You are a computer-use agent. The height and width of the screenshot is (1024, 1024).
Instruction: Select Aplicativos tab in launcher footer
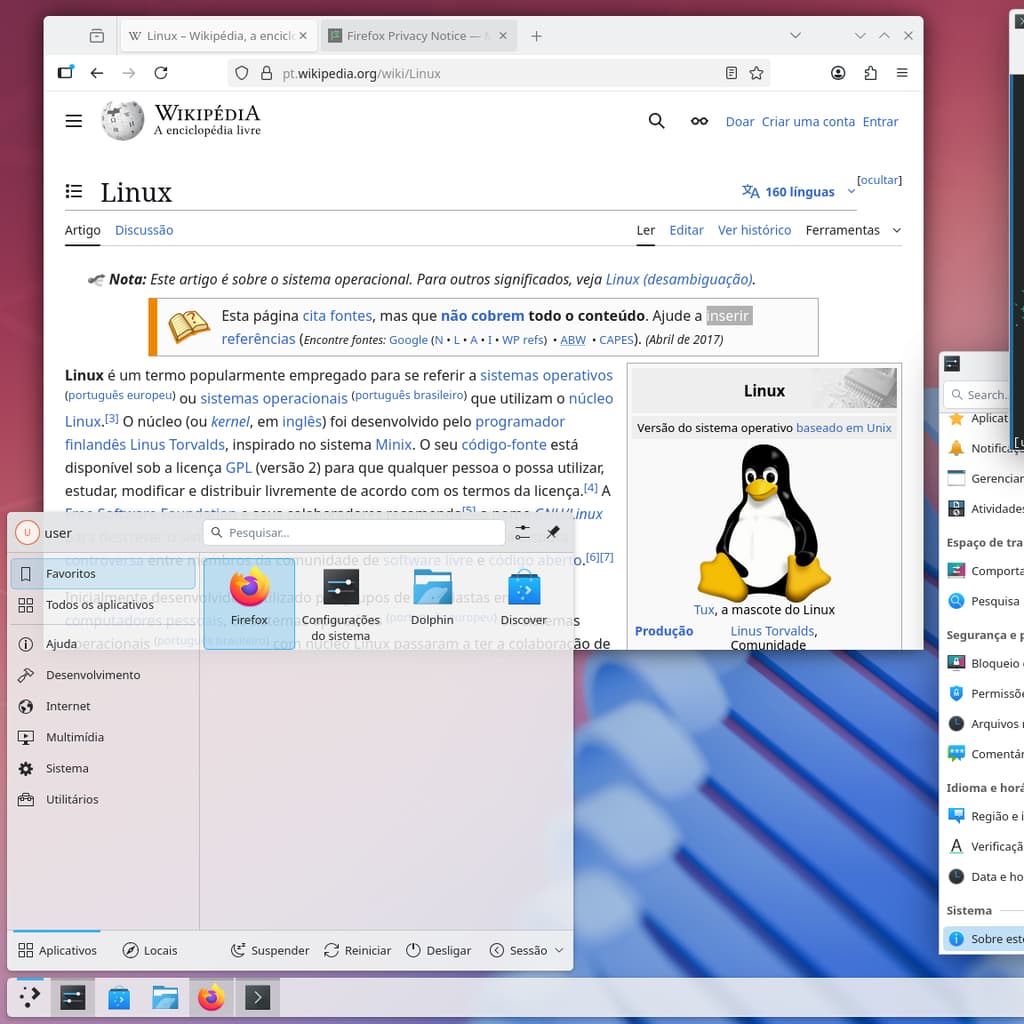tap(57, 950)
